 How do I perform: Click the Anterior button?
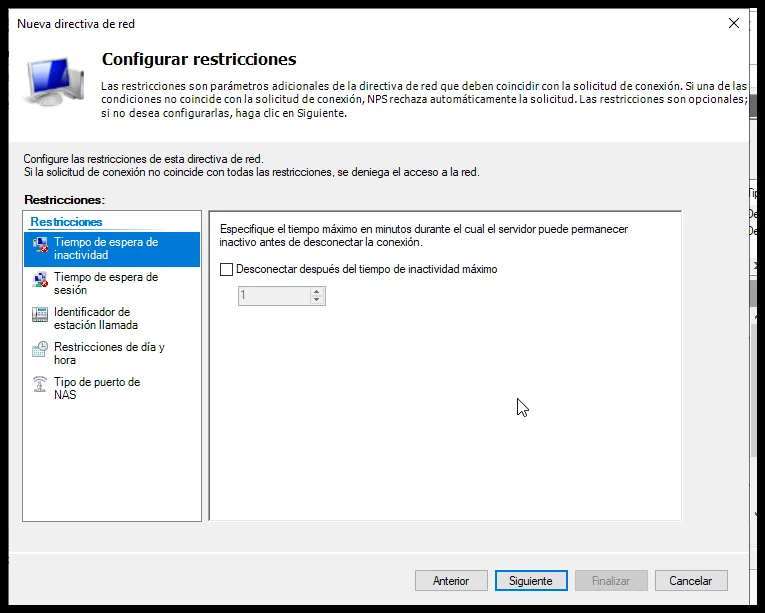451,581
